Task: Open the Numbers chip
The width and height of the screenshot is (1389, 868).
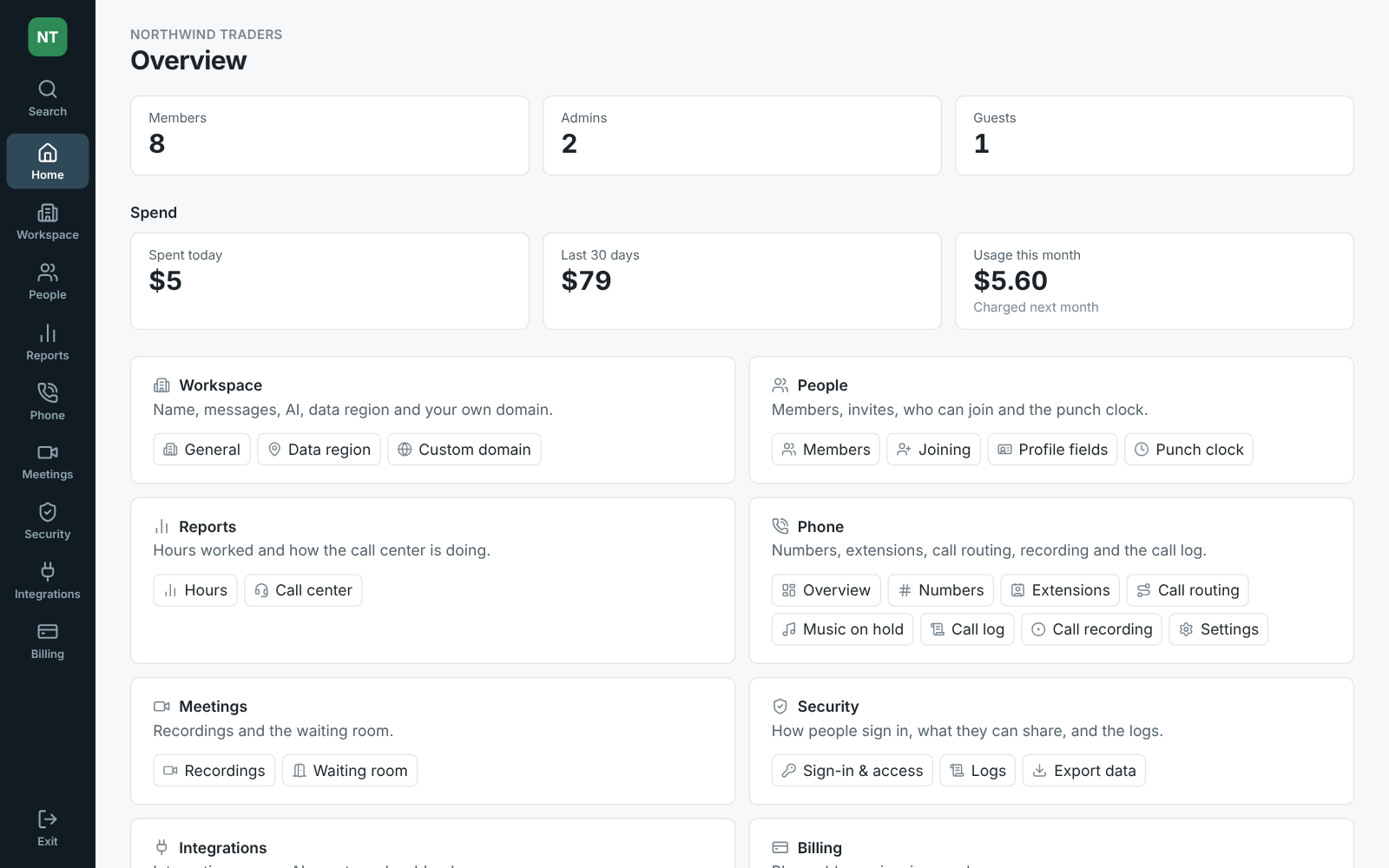Action: 941,590
